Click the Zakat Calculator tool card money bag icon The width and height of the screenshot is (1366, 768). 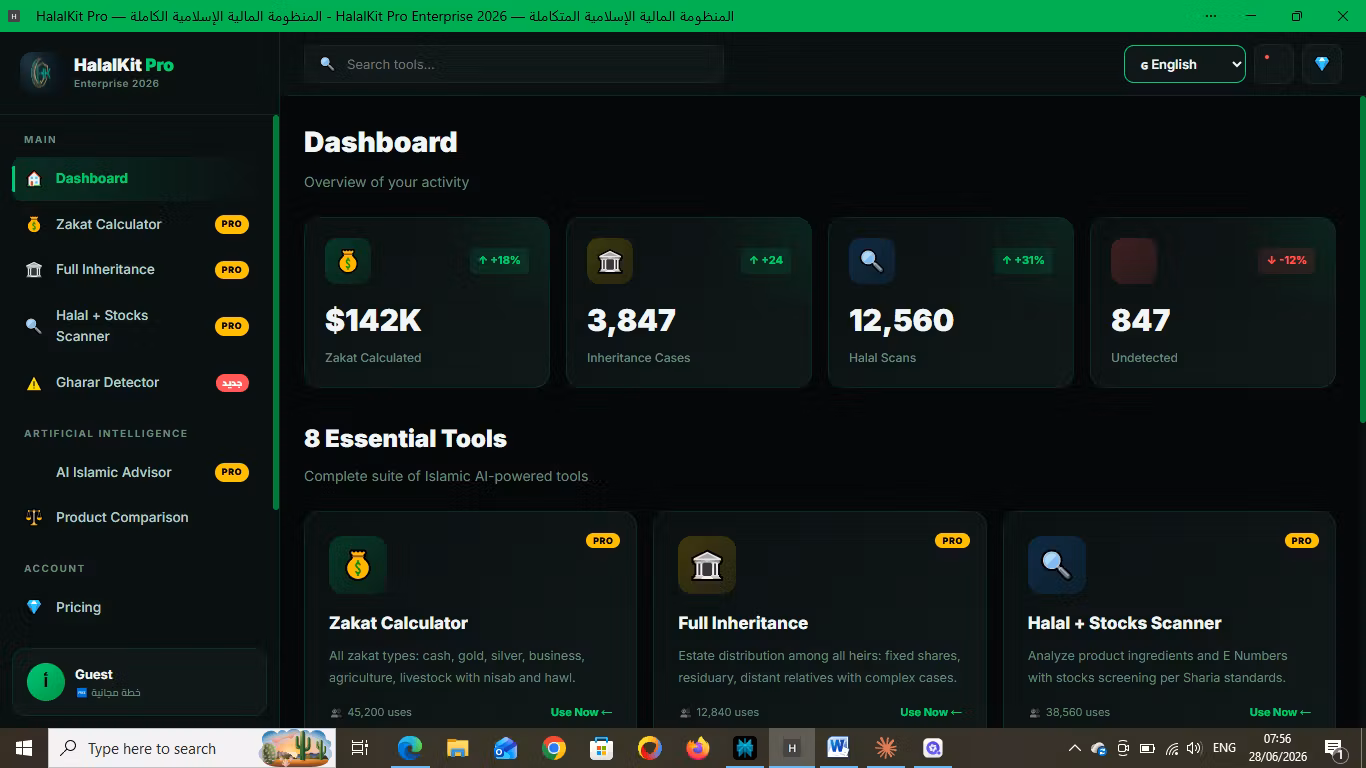tap(358, 565)
